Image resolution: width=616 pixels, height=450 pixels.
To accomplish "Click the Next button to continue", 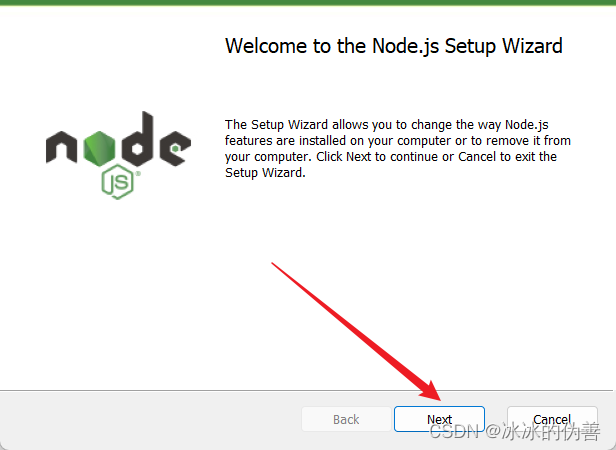I will coord(439,419).
